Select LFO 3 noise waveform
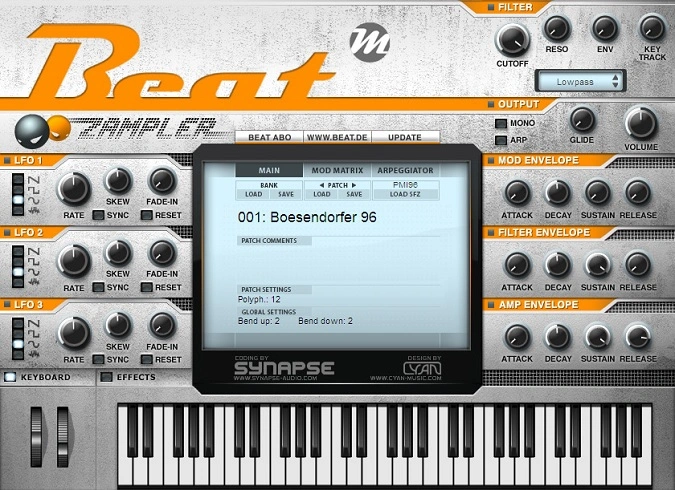675x490 pixels. tap(18, 354)
